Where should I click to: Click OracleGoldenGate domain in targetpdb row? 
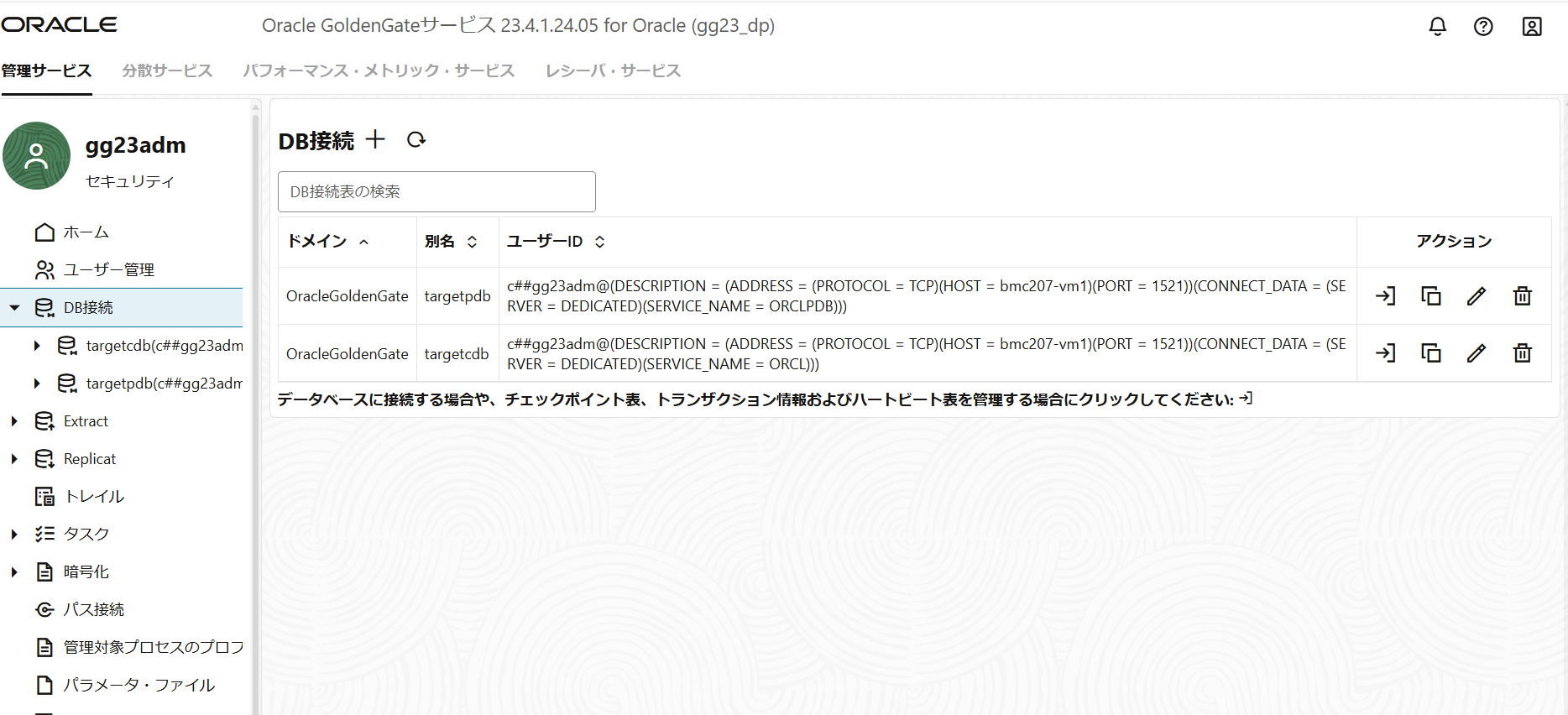point(347,296)
